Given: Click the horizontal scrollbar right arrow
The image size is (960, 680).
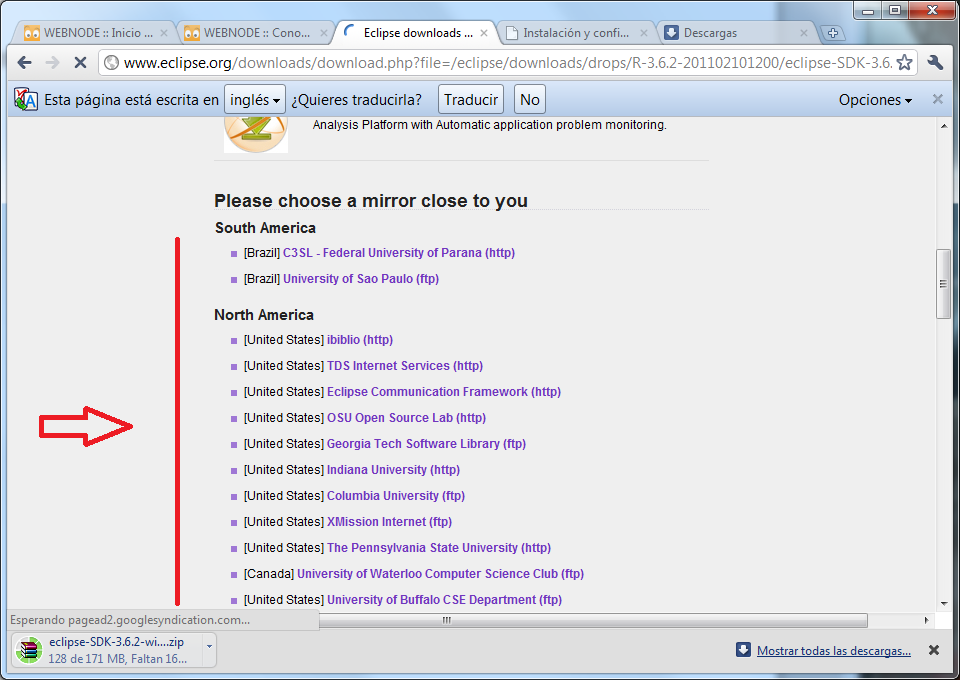Looking at the screenshot, I should tap(926, 620).
